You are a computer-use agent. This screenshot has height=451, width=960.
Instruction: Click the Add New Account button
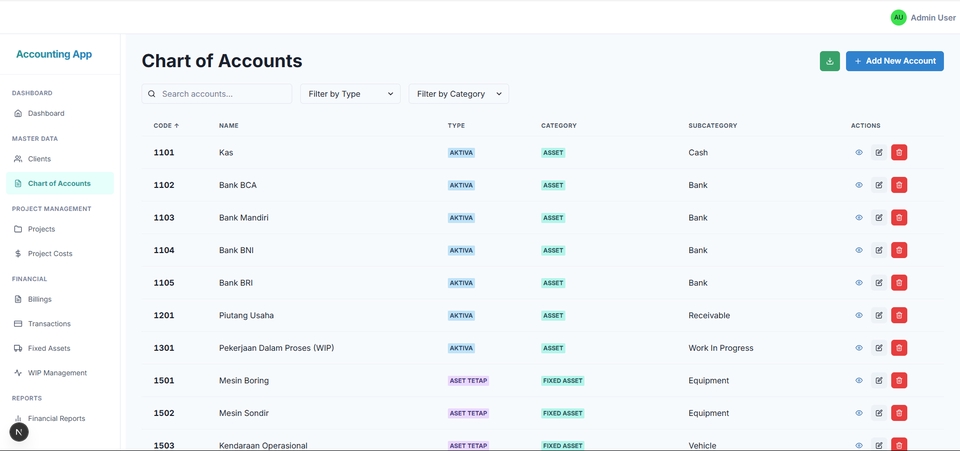(x=894, y=61)
